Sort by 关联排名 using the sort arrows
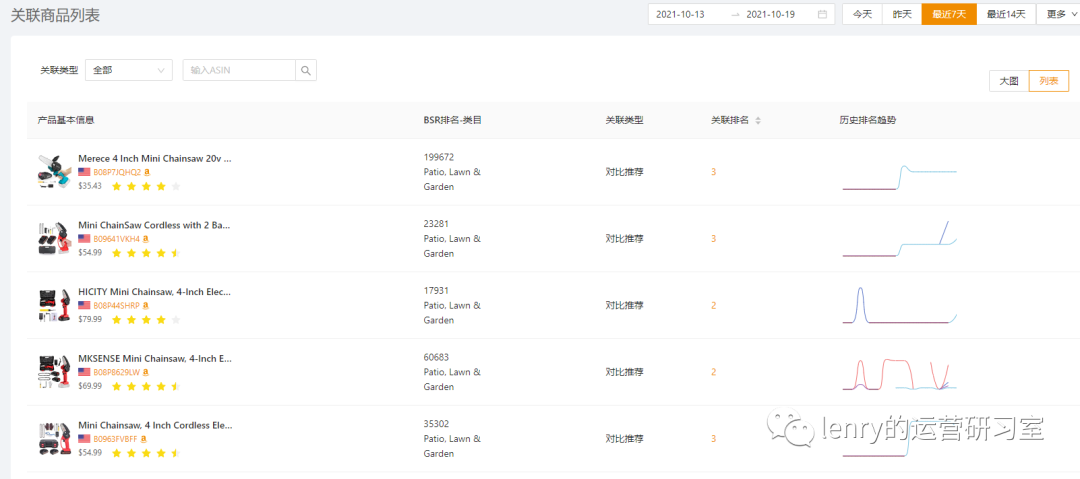Viewport: 1080px width, 479px height. (758, 121)
